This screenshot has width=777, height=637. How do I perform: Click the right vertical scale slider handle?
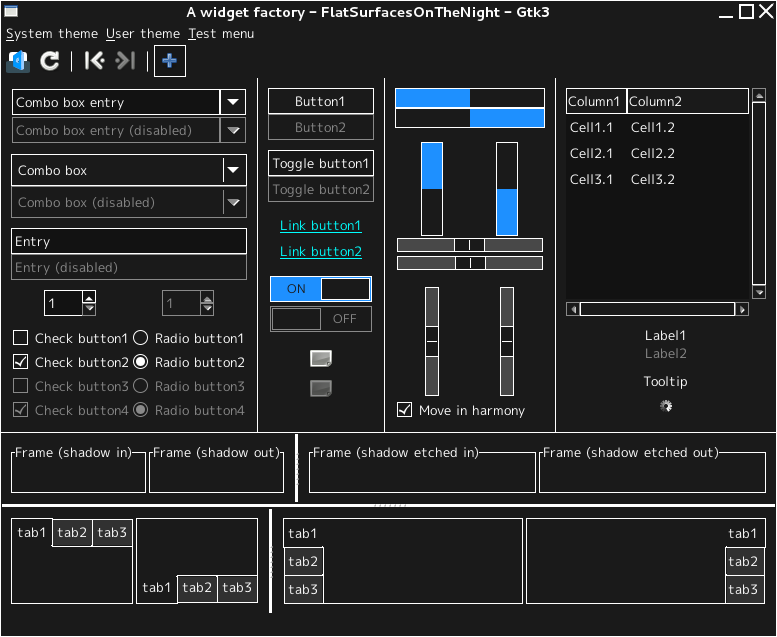click(x=507, y=342)
